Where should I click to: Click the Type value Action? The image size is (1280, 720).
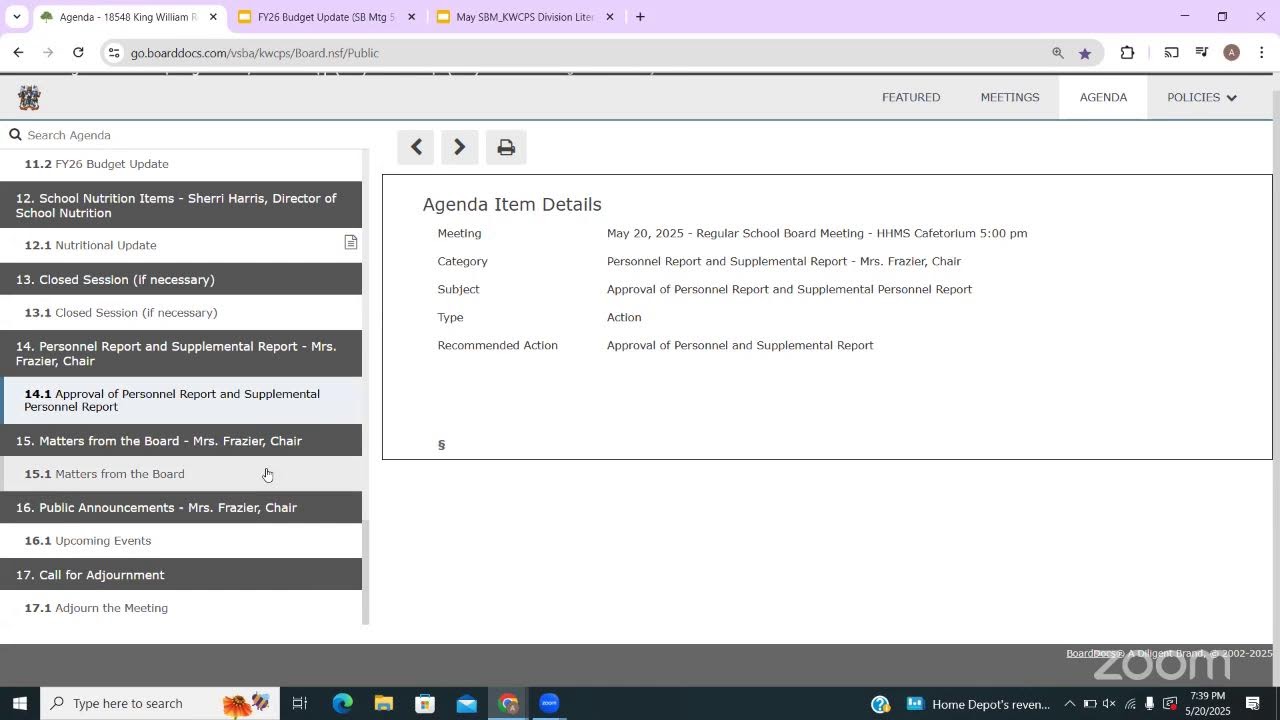coord(624,317)
